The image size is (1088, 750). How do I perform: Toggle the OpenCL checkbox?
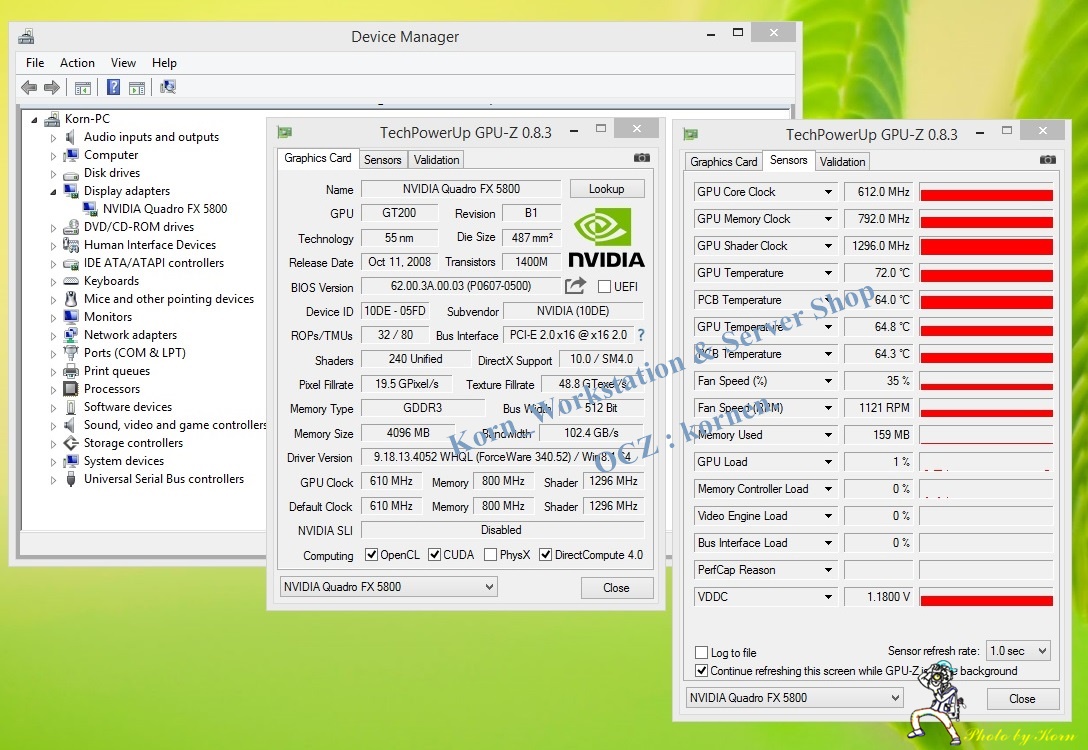click(371, 554)
